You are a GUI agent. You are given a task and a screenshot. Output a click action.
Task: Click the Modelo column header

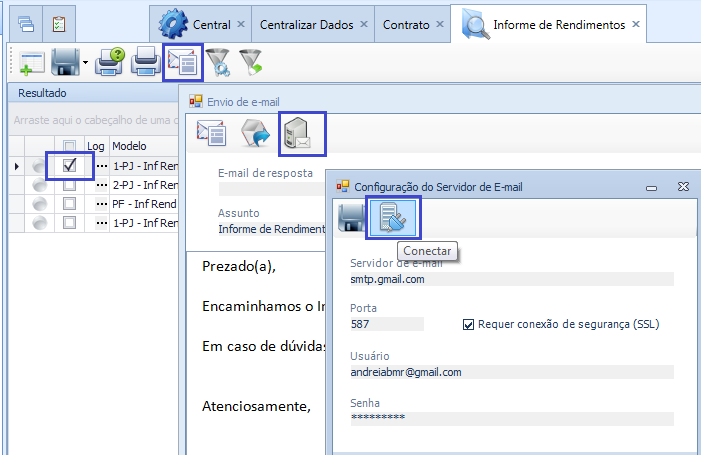[x=144, y=146]
